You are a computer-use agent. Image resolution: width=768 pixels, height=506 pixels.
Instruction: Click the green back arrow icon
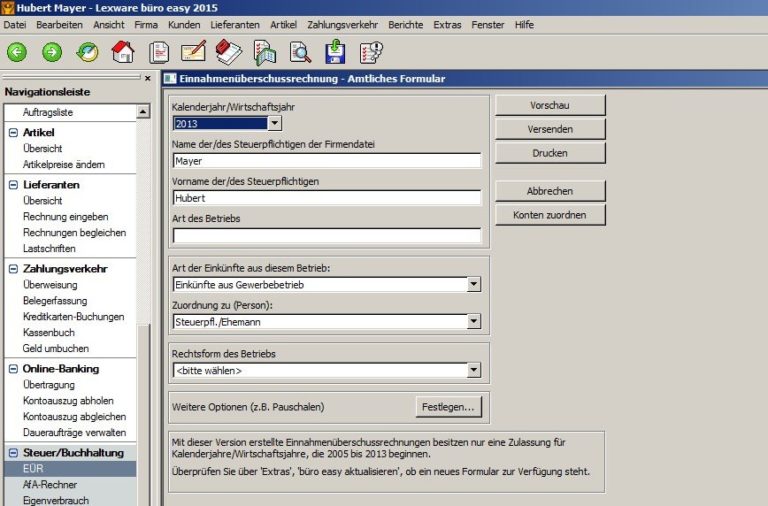(17, 52)
